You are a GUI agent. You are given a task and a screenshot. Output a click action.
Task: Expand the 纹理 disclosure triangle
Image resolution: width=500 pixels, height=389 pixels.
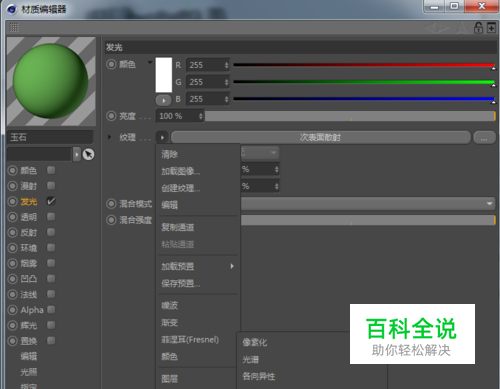(x=109, y=137)
